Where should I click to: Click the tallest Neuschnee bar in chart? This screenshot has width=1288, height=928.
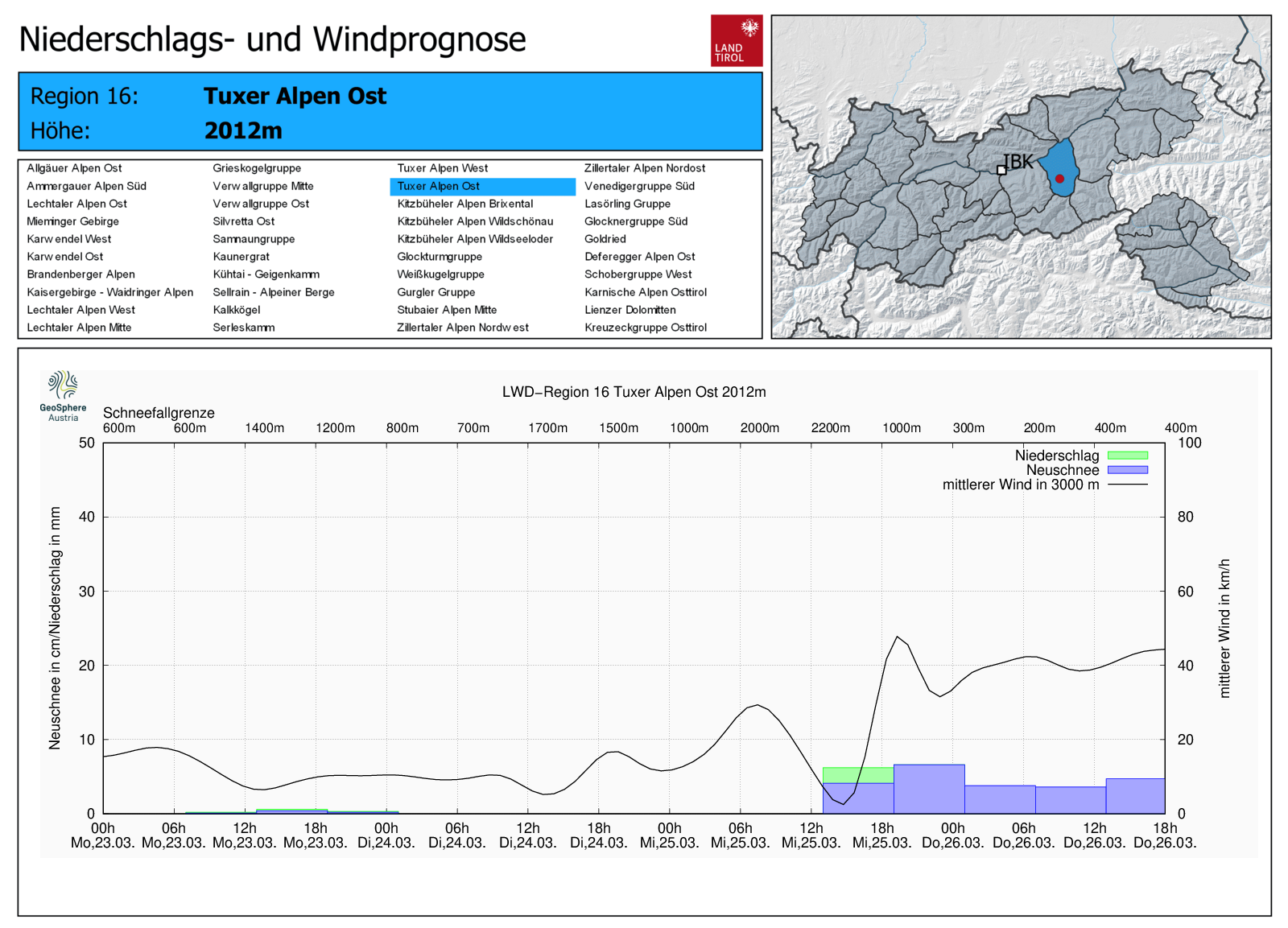click(928, 789)
